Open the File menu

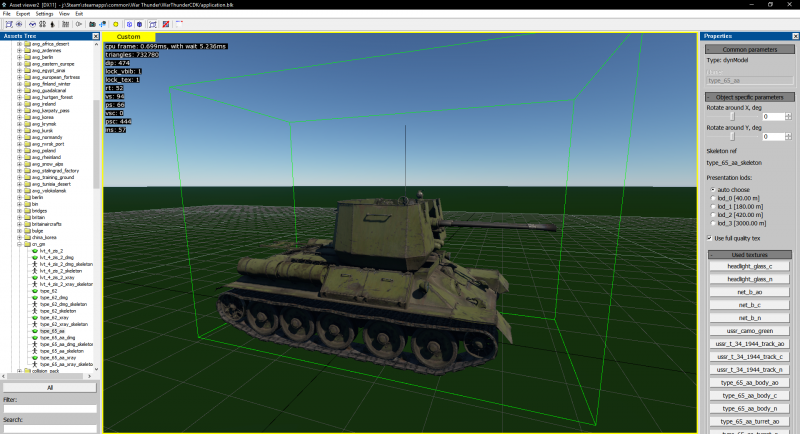point(7,14)
